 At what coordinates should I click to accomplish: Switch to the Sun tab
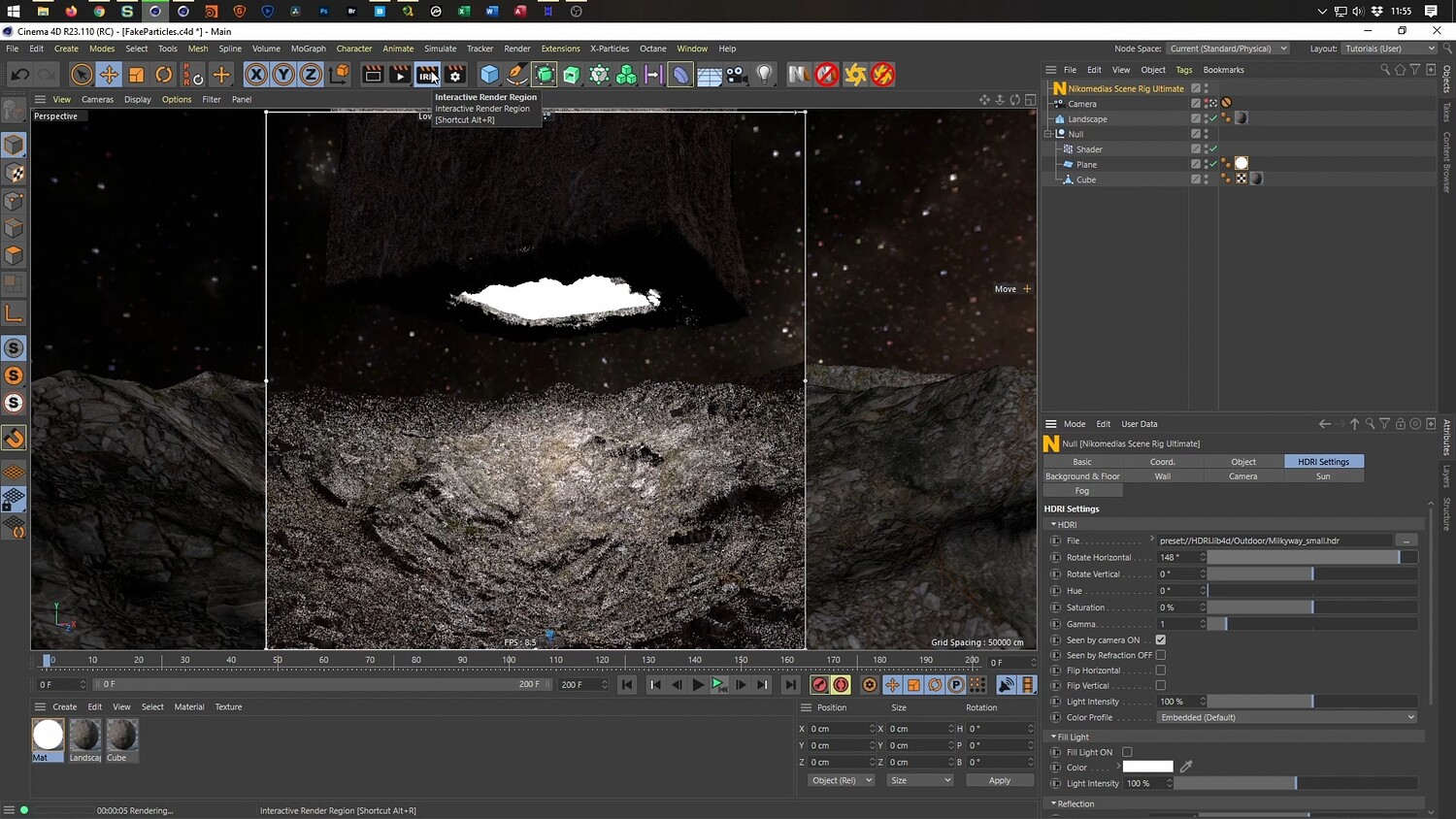[x=1323, y=476]
